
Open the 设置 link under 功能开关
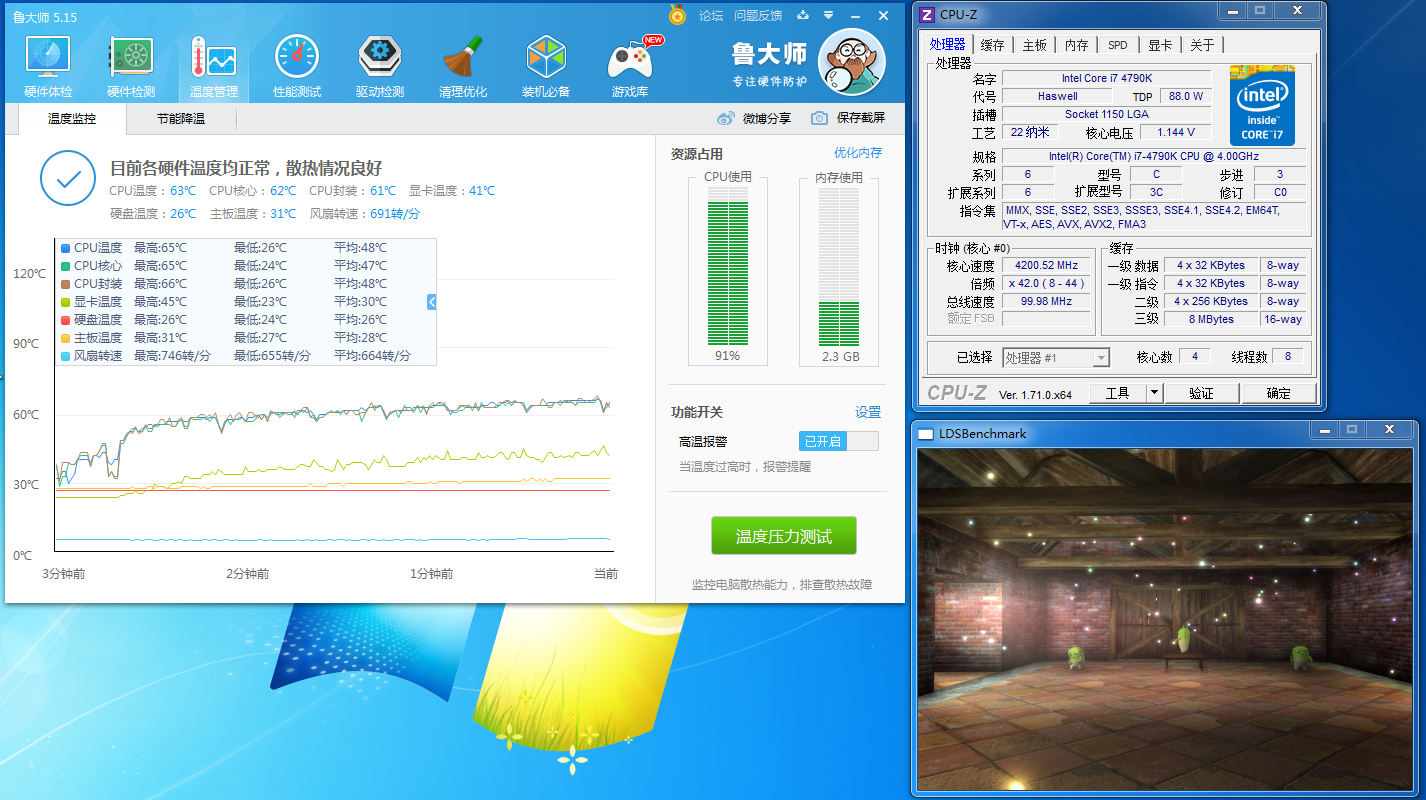coord(868,412)
